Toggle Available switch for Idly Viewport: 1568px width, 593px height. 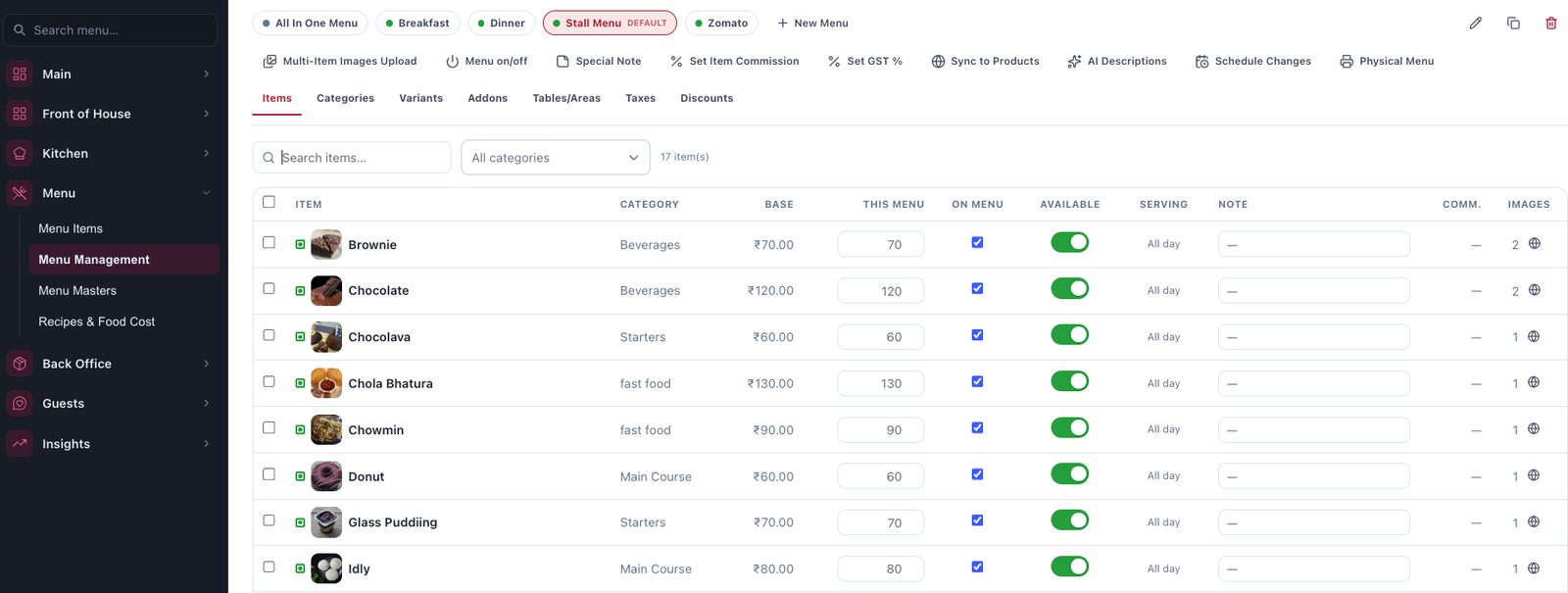click(x=1069, y=567)
